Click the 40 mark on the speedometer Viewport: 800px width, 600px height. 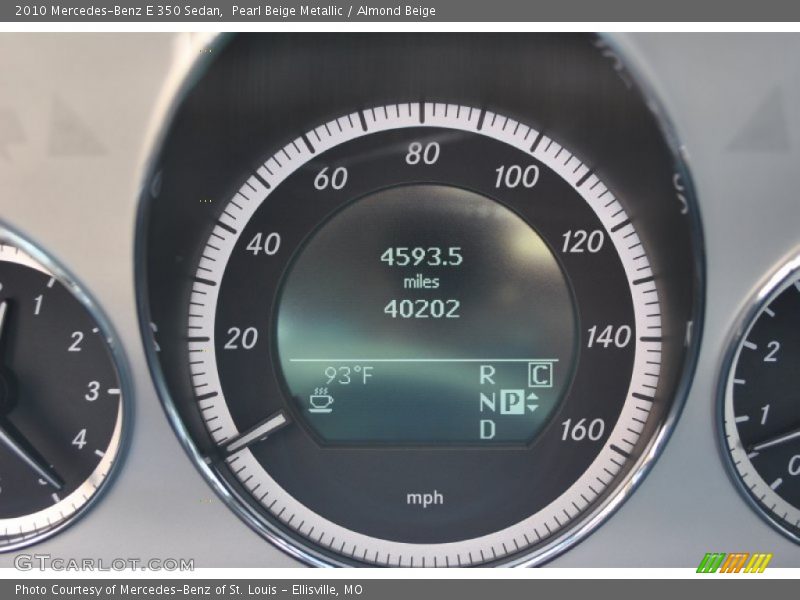click(x=263, y=244)
